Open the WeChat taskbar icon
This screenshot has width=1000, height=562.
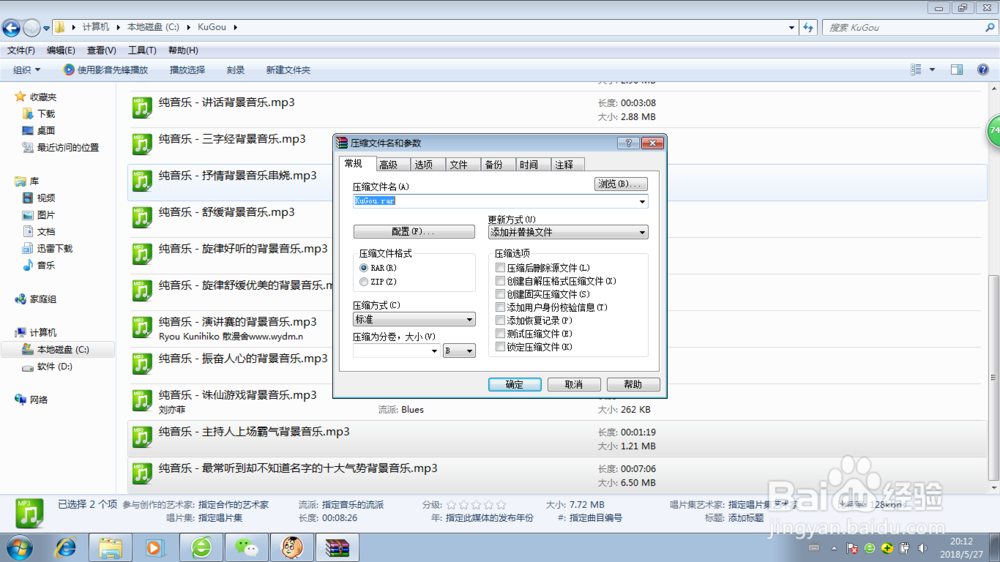coord(246,547)
